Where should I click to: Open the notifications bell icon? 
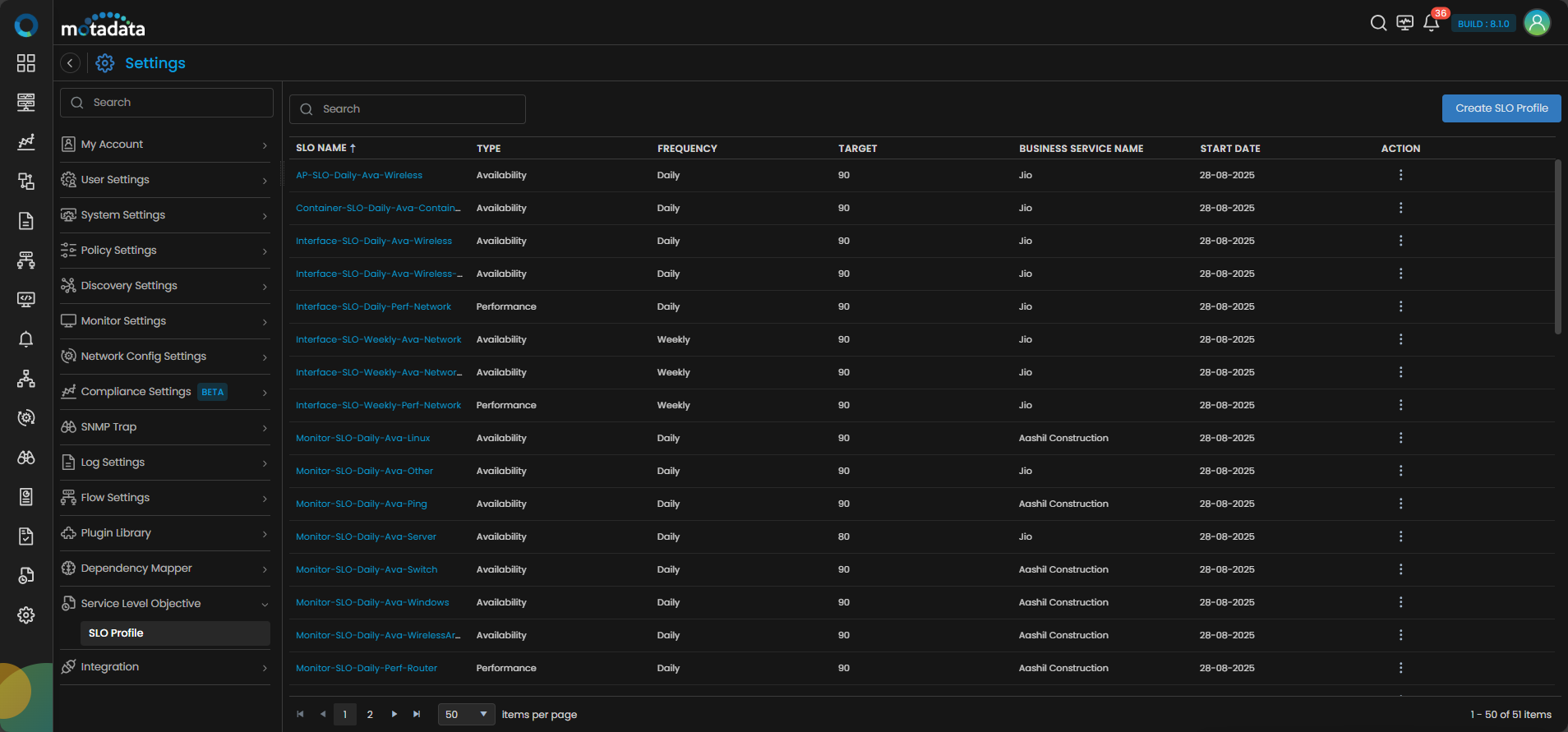pyautogui.click(x=1431, y=23)
